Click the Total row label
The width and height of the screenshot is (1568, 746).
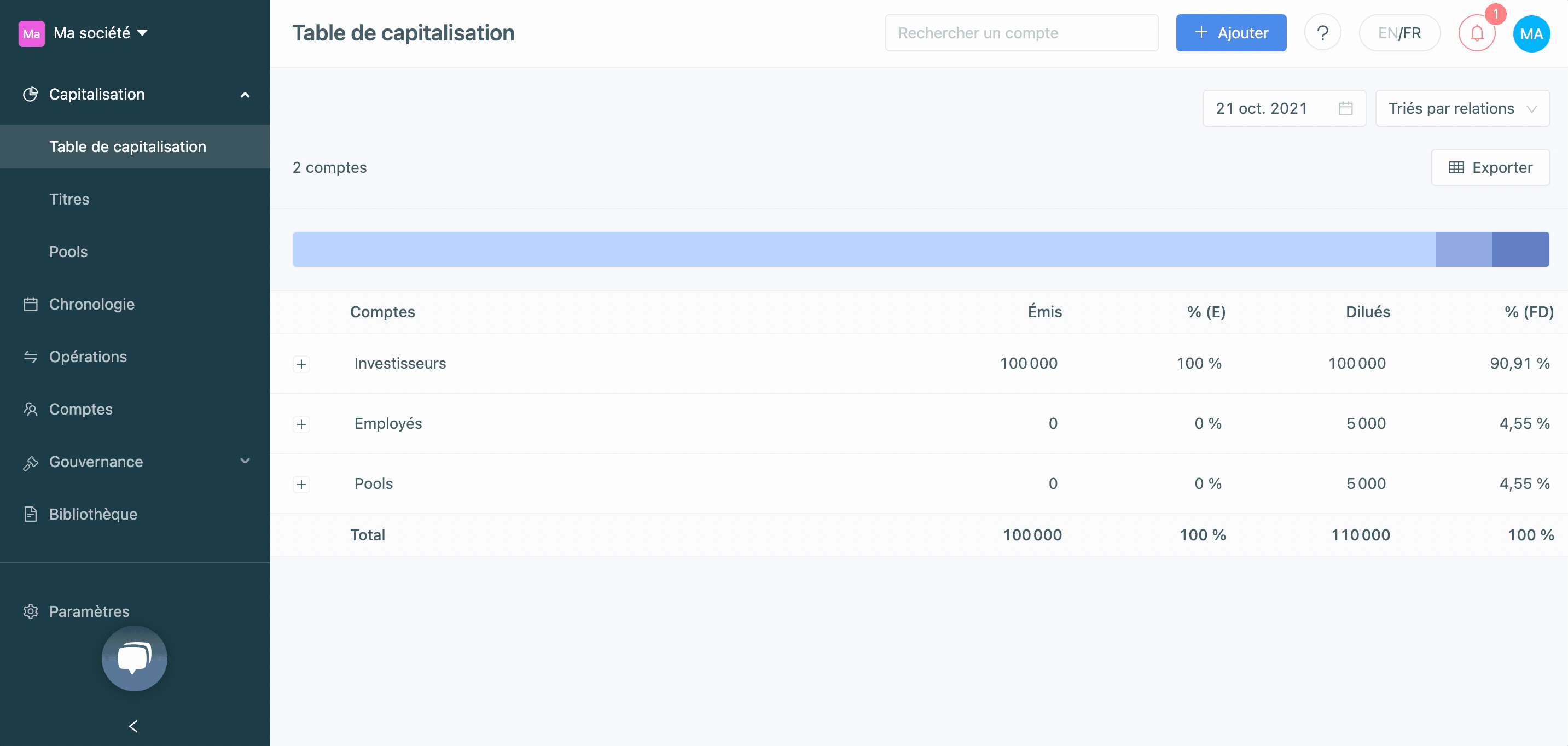[x=368, y=535]
